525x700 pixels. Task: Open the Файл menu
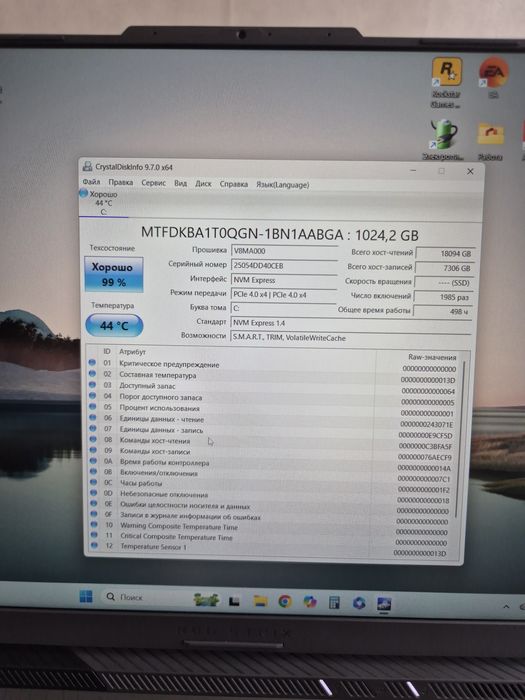click(x=92, y=182)
